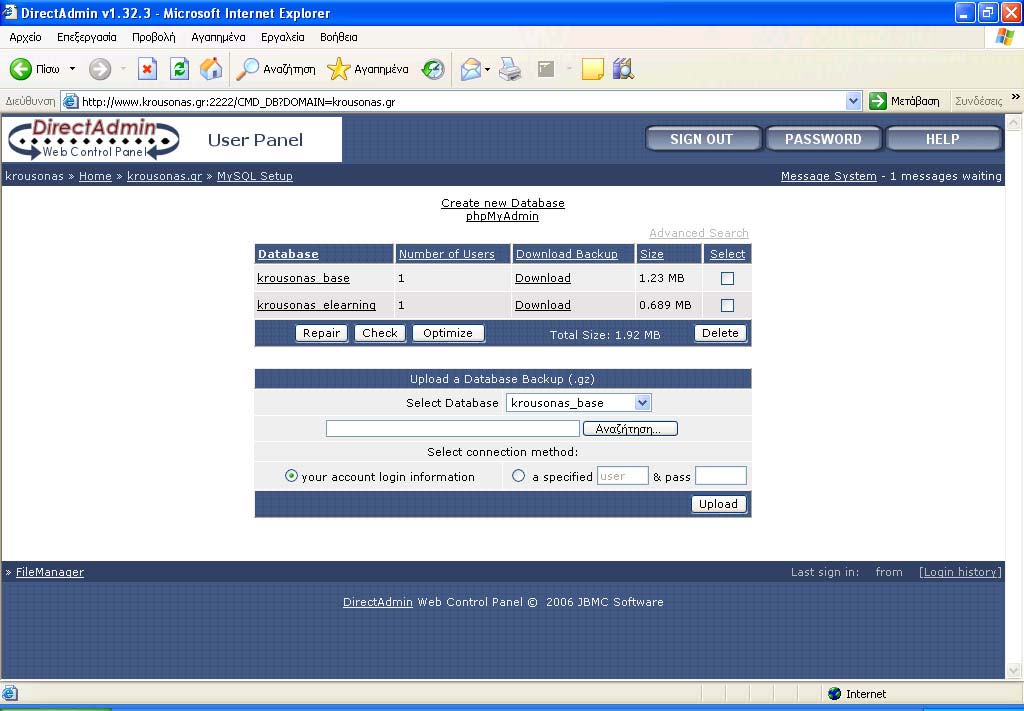Select the krousonas_base checkbox
Viewport: 1024px width, 711px height.
point(727,278)
